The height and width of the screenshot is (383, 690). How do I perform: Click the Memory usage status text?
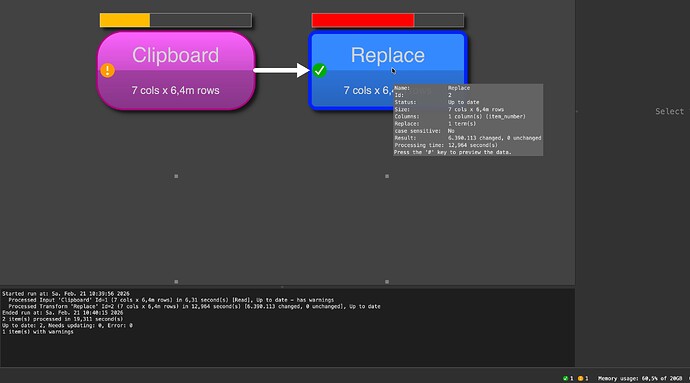coord(640,378)
